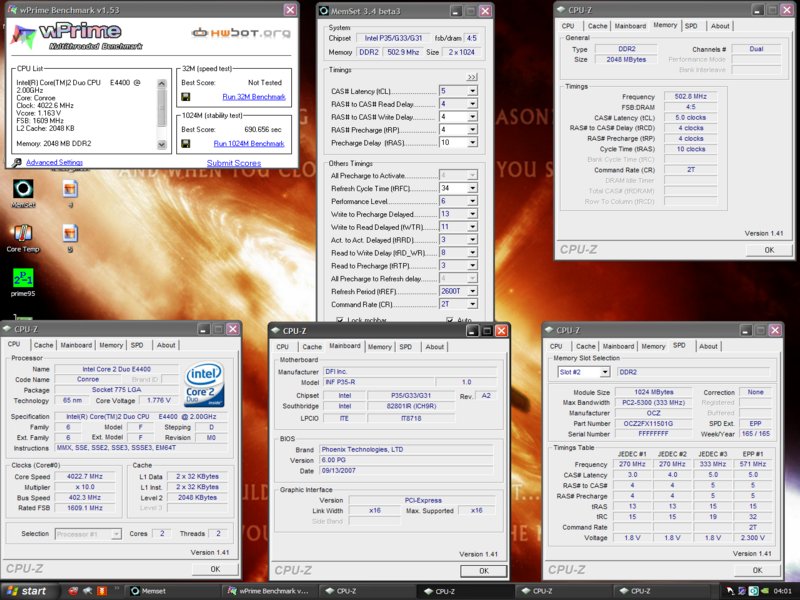800x600 pixels.
Task: Click the 690.656 sec best score
Action: 263,129
